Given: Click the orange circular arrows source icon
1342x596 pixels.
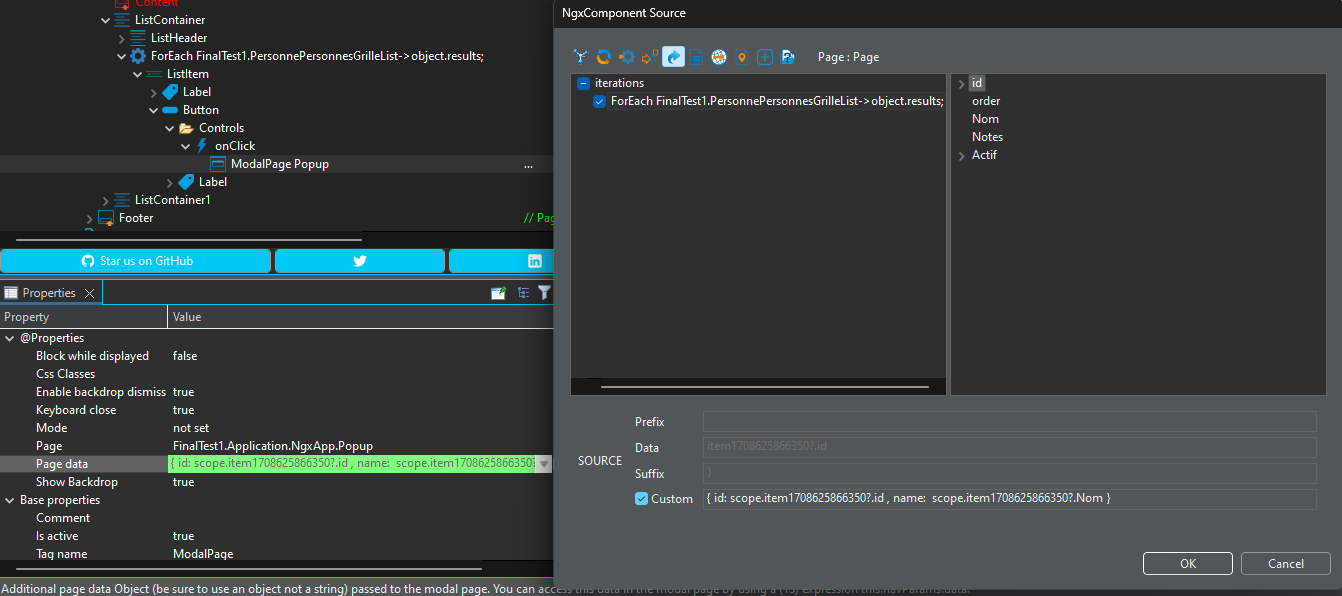Looking at the screenshot, I should click(604, 57).
